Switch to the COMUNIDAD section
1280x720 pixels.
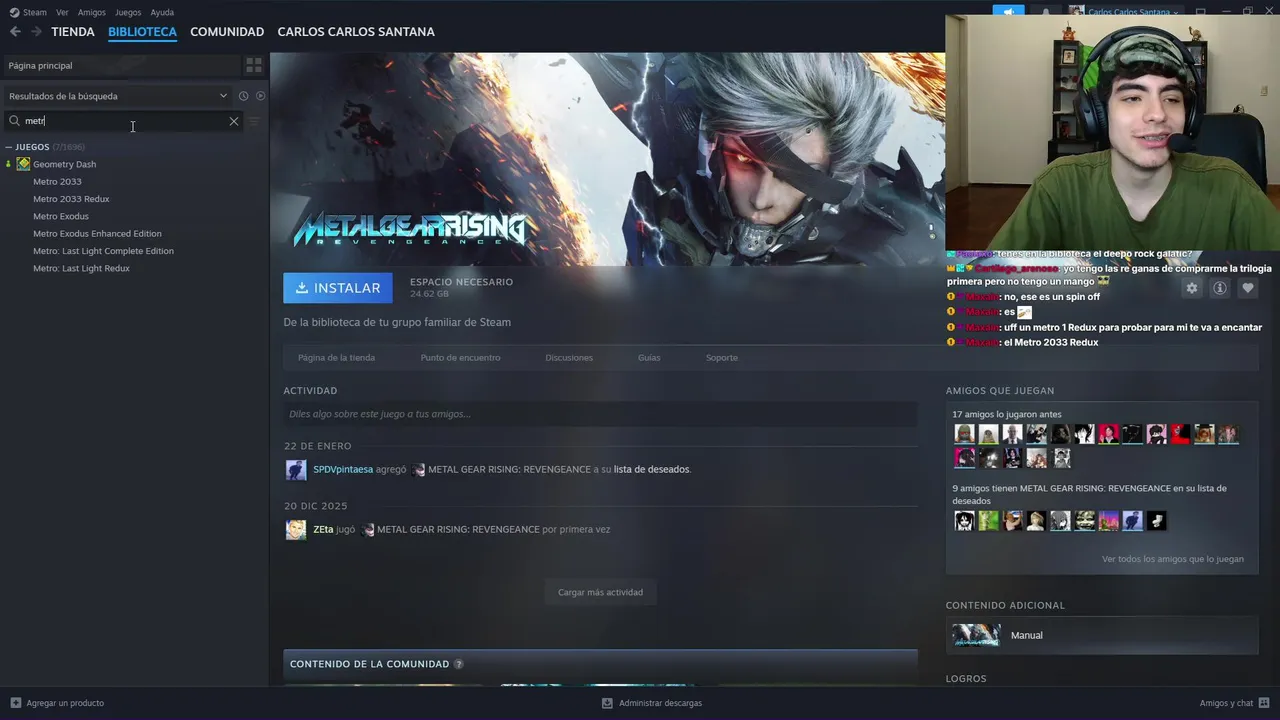coord(227,32)
